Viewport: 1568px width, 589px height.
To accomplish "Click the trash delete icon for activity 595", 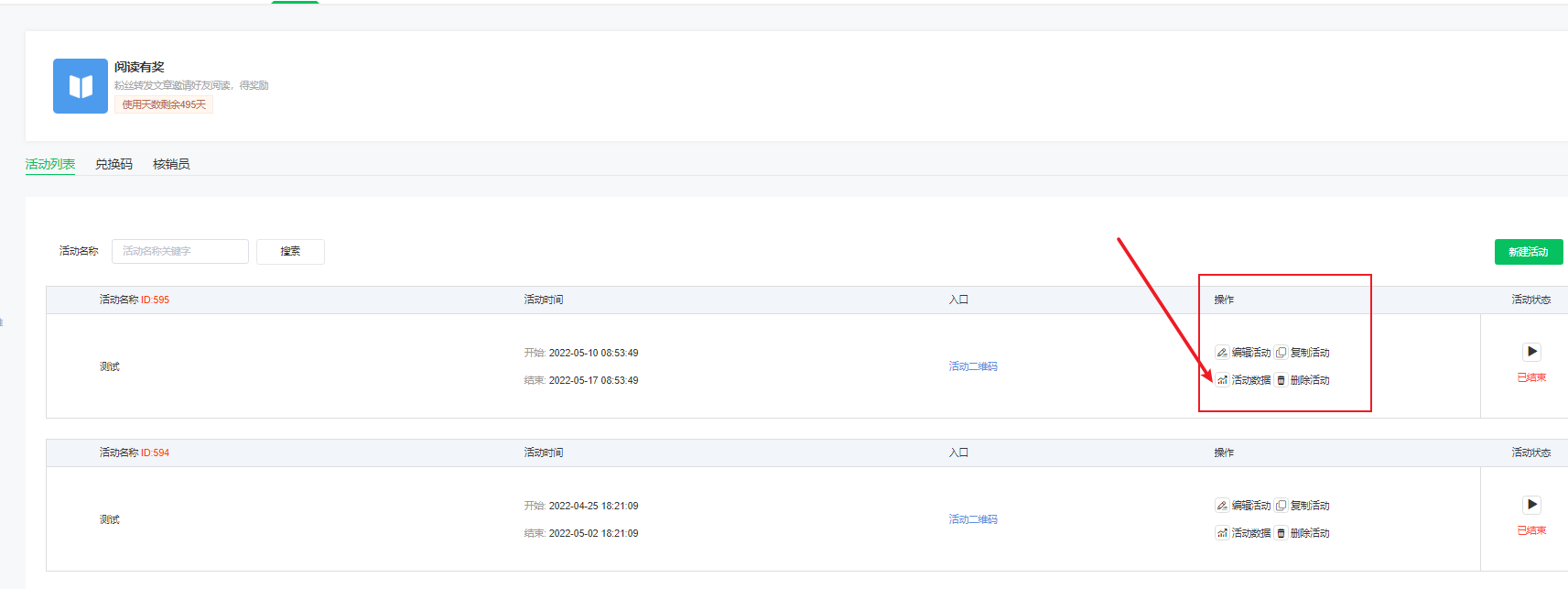I will 1281,380.
